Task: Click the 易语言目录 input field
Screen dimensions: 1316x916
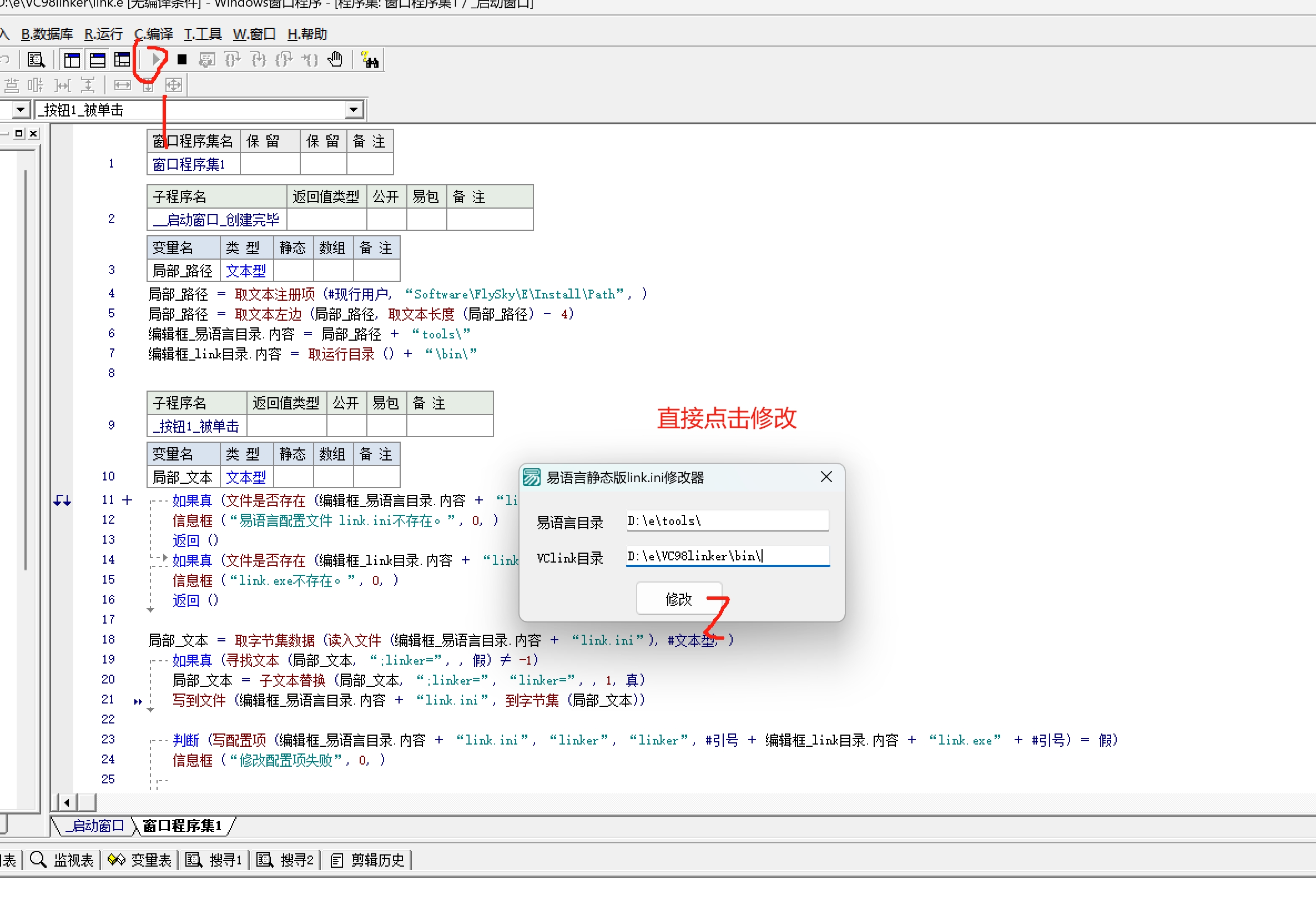Action: 727,521
